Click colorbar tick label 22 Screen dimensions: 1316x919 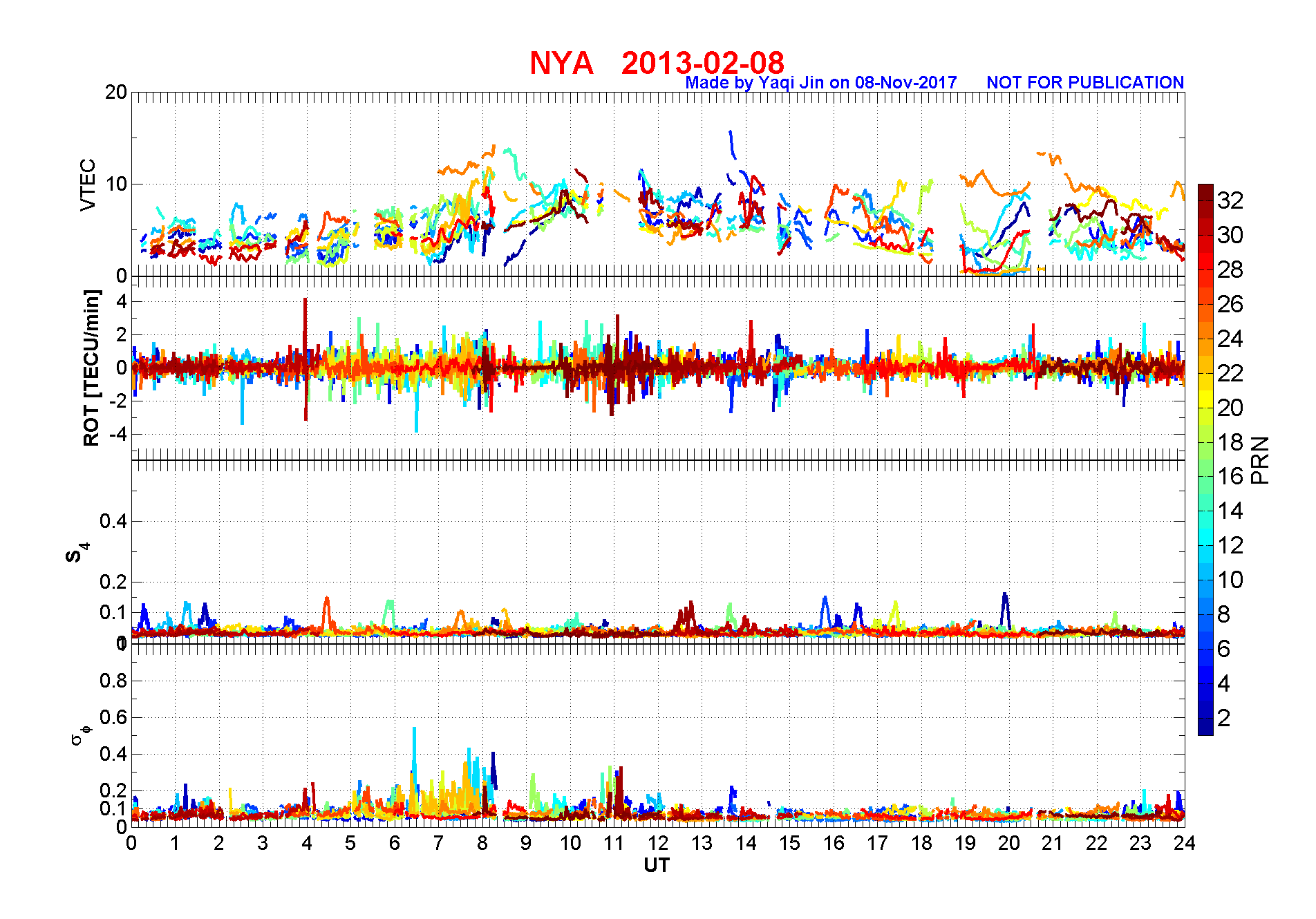(1230, 373)
